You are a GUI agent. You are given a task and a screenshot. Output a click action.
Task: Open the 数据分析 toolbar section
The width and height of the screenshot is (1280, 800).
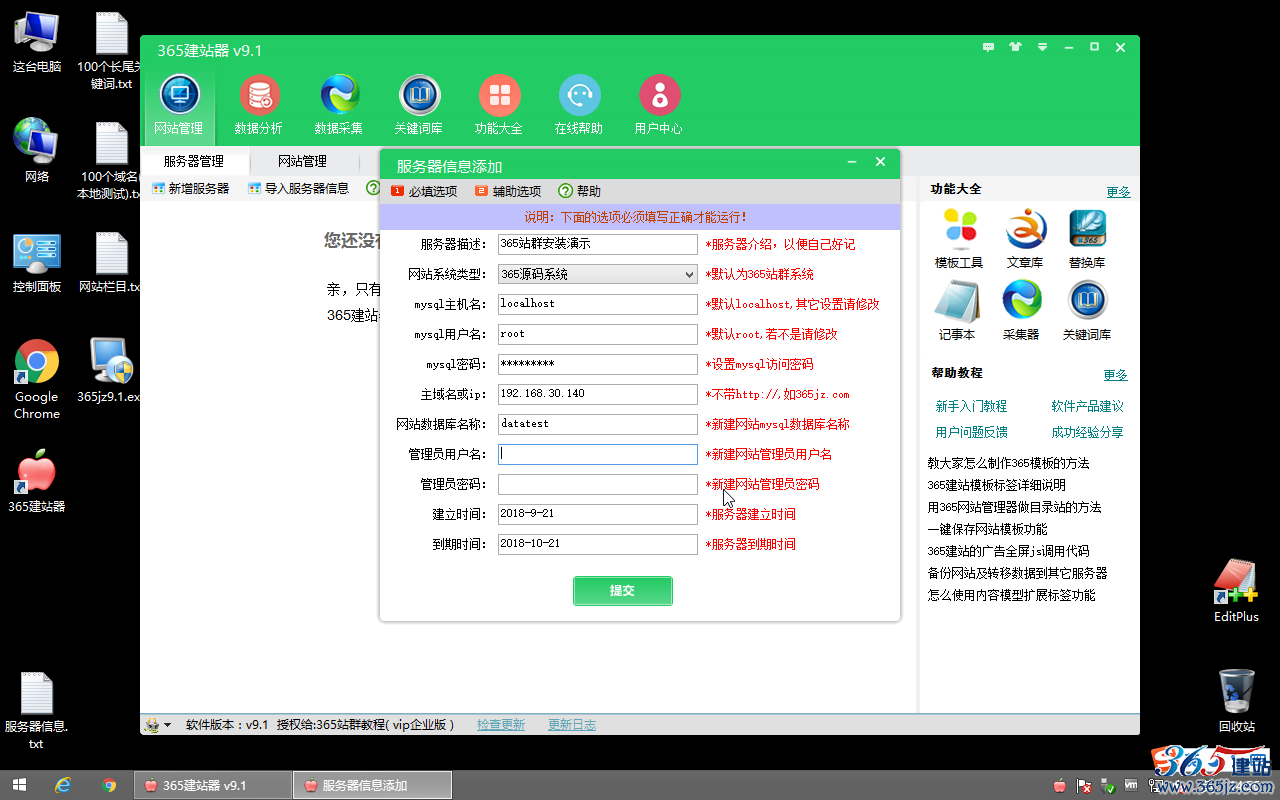(x=259, y=105)
